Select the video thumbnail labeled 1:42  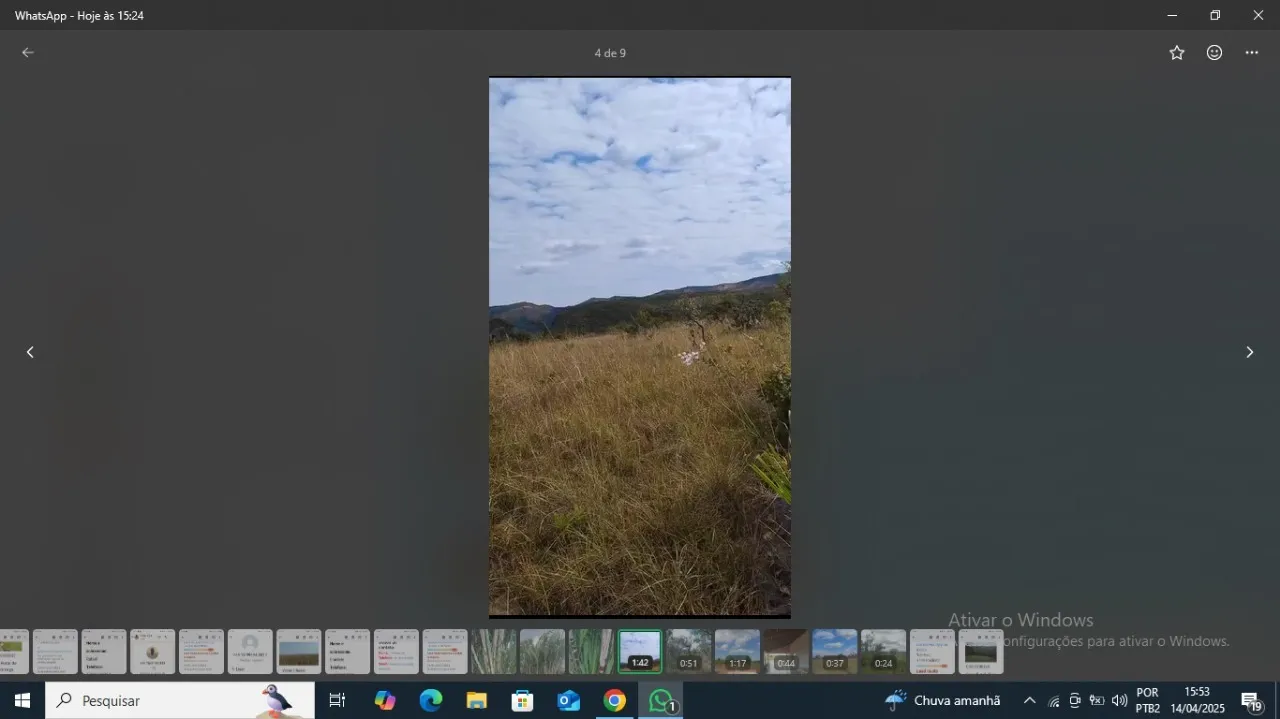click(x=640, y=651)
